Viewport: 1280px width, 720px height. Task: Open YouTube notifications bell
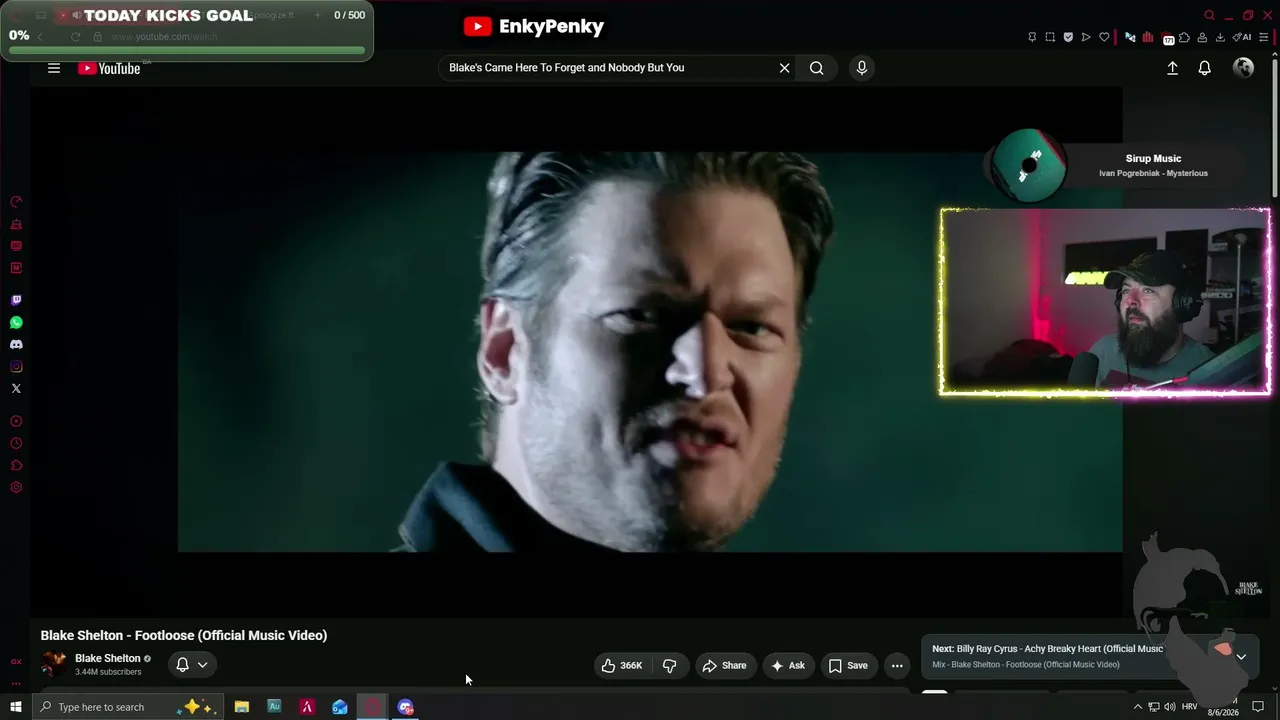pyautogui.click(x=1205, y=68)
